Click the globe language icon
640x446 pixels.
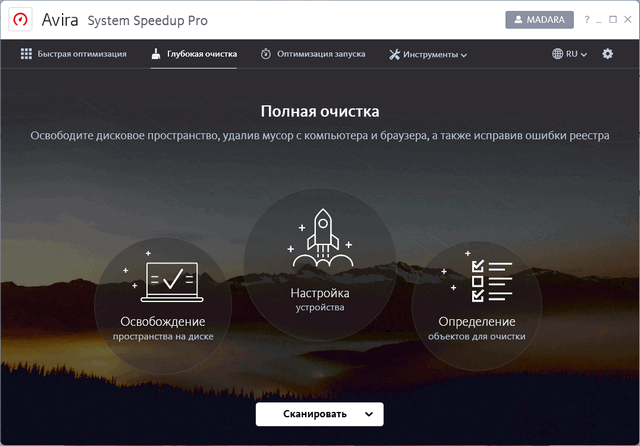[557, 54]
